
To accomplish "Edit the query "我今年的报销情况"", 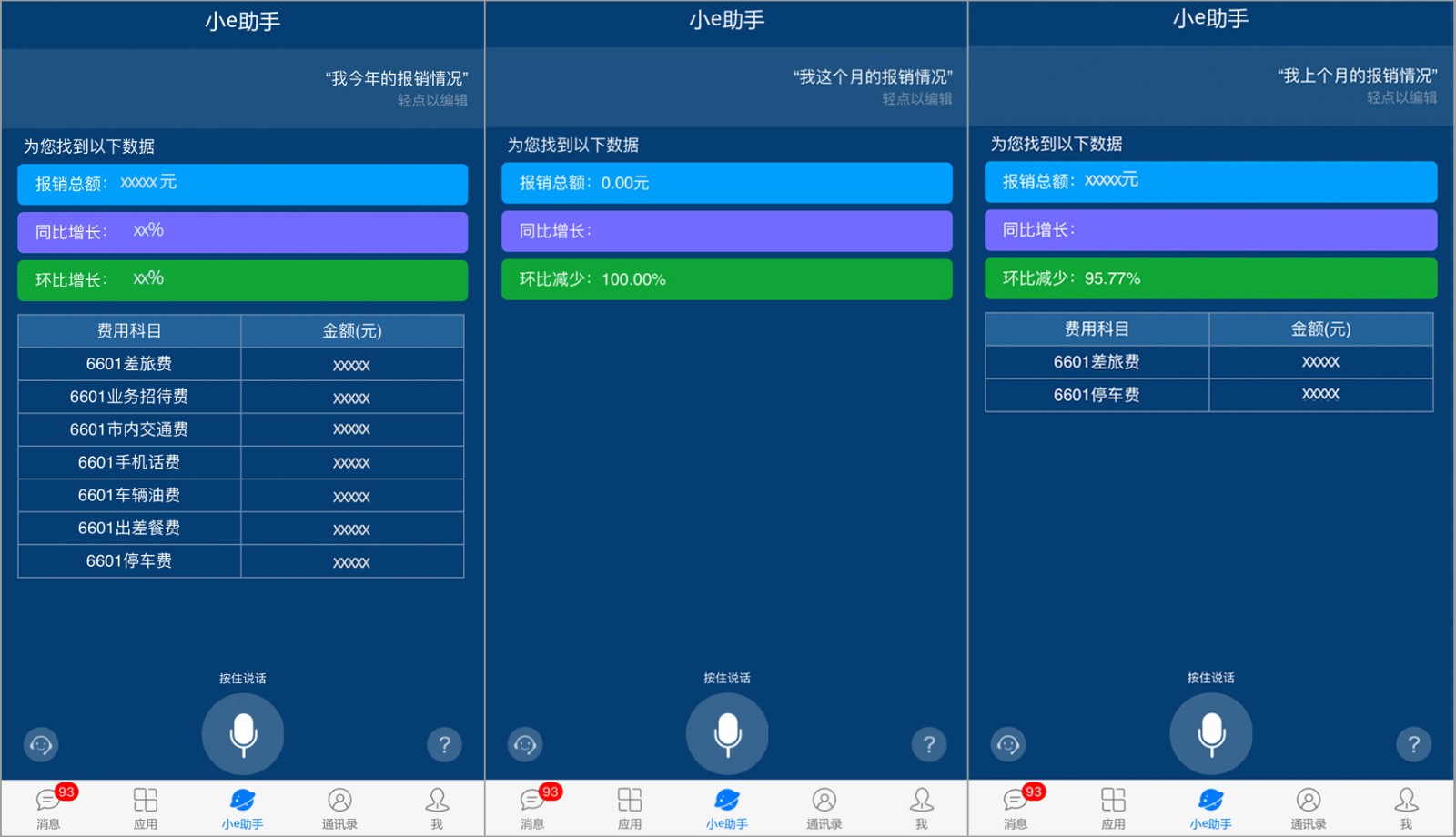I will tap(397, 79).
